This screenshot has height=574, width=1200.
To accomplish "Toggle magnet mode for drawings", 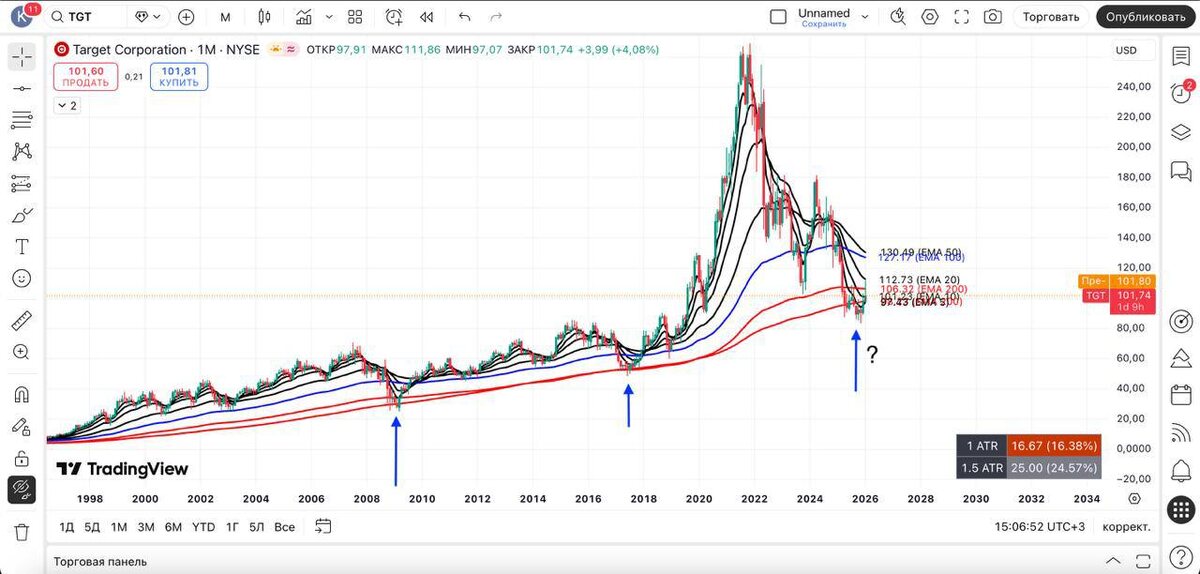I will 22,395.
